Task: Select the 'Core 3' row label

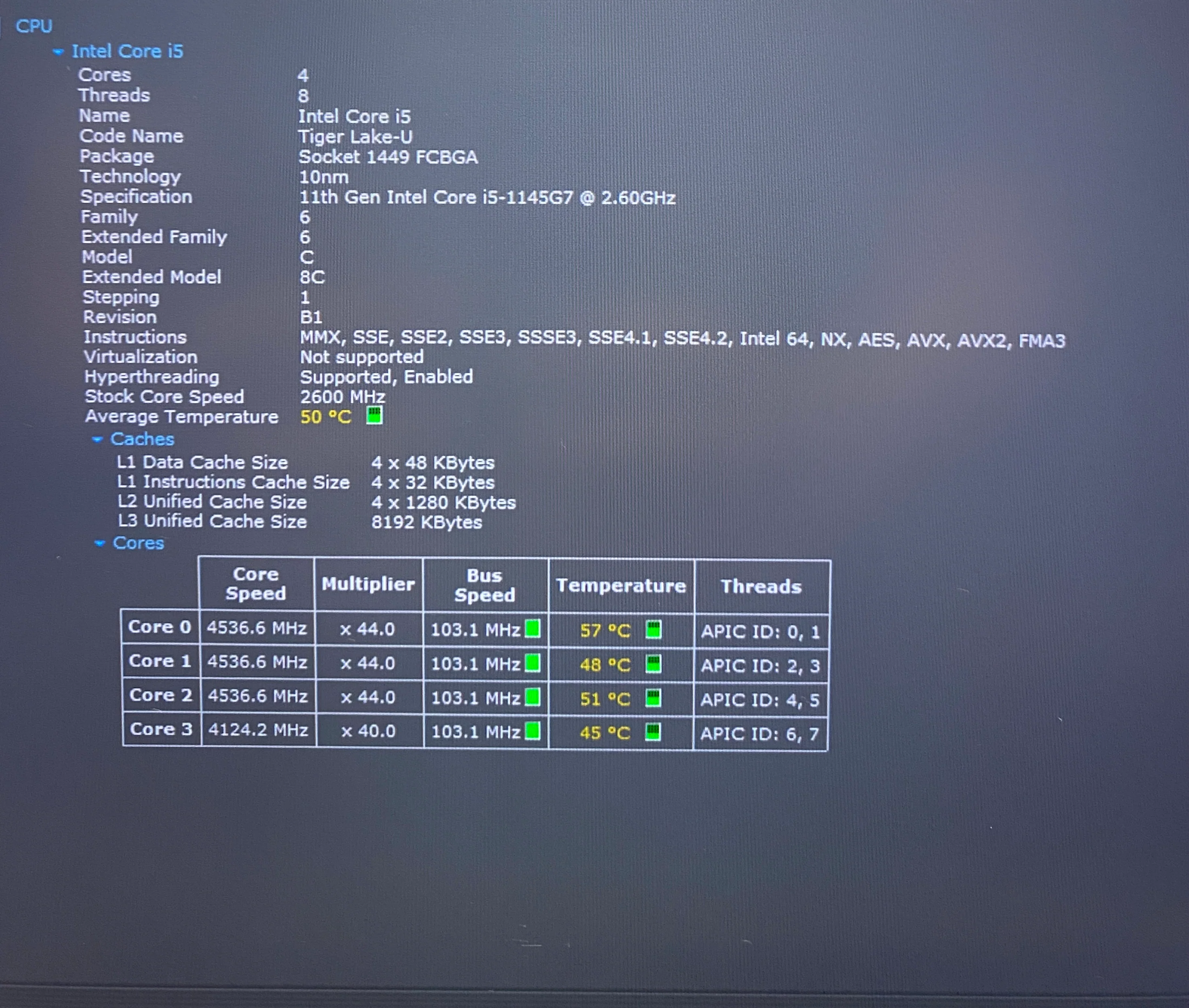Action: (161, 729)
